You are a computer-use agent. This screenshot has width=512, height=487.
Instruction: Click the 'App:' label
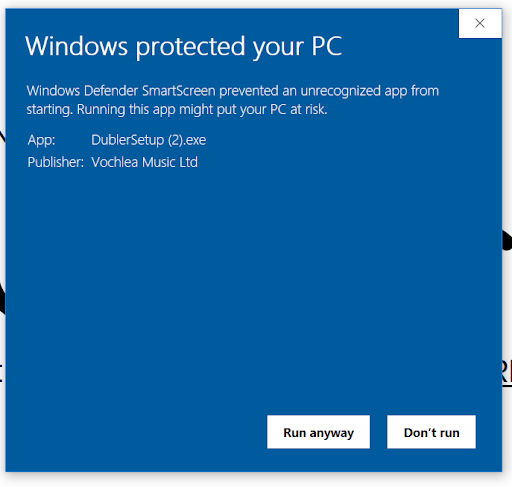[x=41, y=140]
